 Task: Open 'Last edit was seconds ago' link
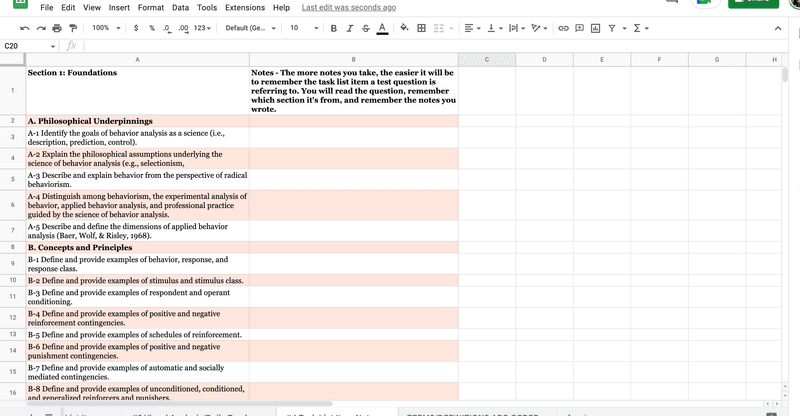[348, 8]
